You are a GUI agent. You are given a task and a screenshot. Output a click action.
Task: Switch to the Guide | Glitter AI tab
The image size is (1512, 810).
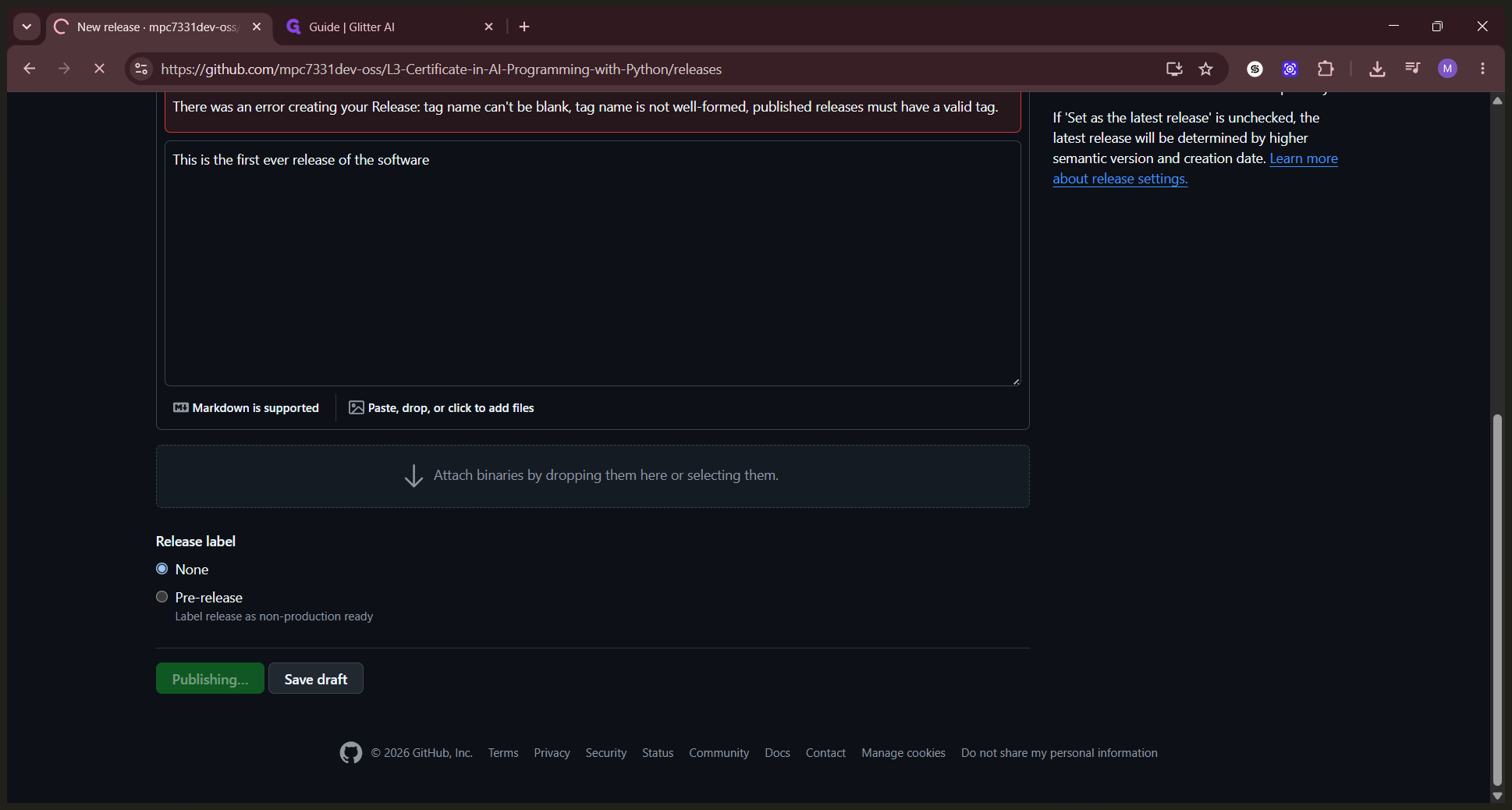tap(390, 27)
